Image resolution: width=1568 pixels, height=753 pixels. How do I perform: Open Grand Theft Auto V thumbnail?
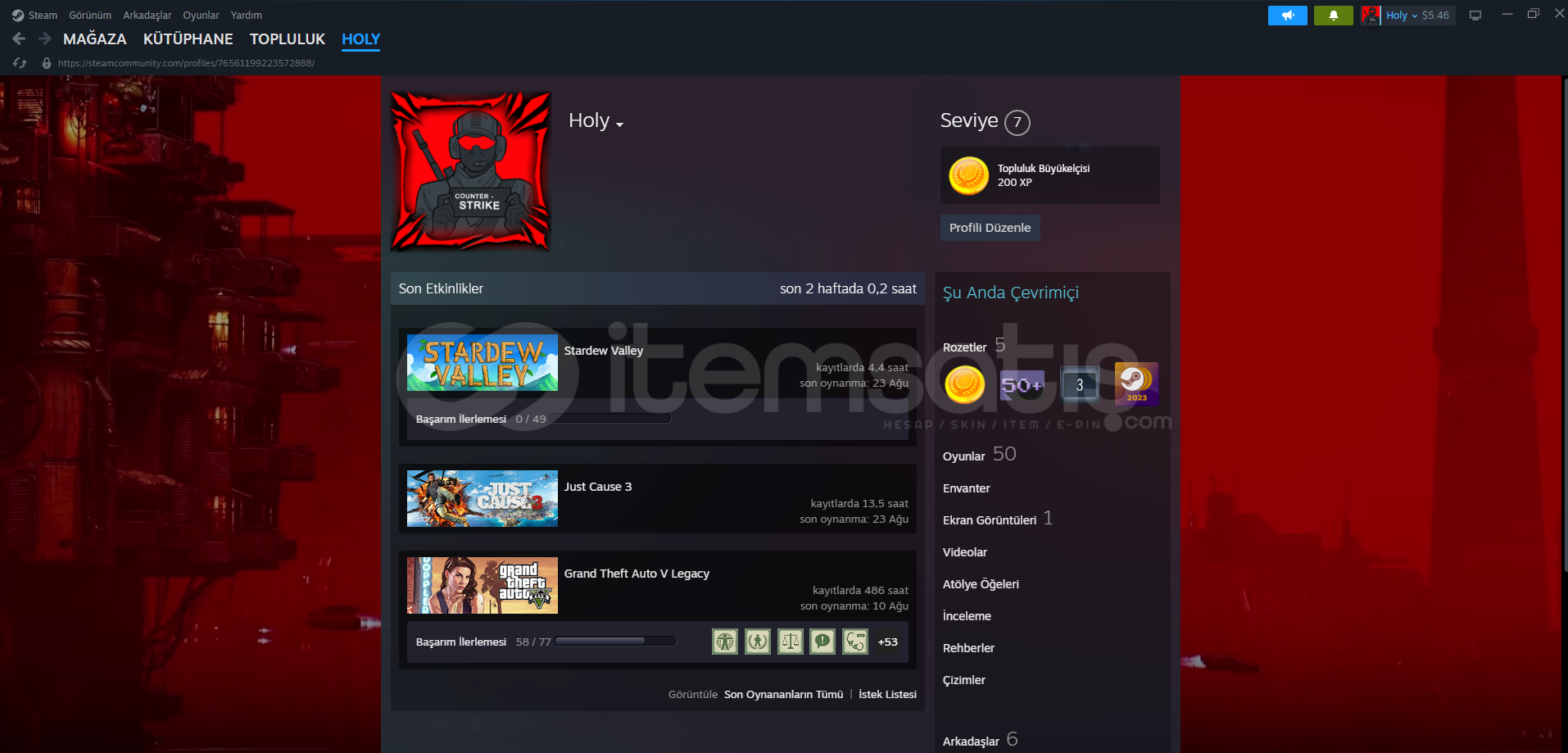tap(483, 585)
